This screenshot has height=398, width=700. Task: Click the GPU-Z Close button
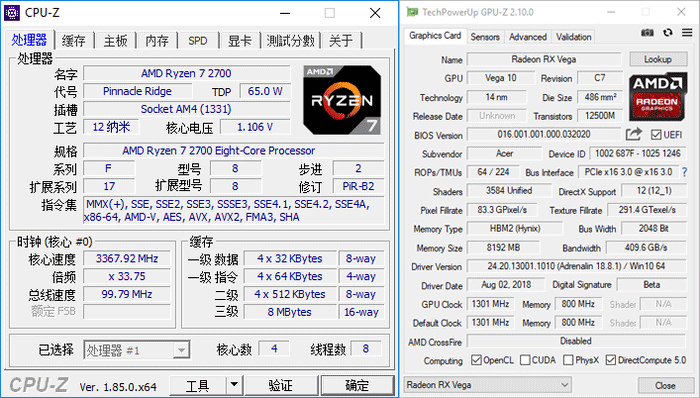(665, 385)
